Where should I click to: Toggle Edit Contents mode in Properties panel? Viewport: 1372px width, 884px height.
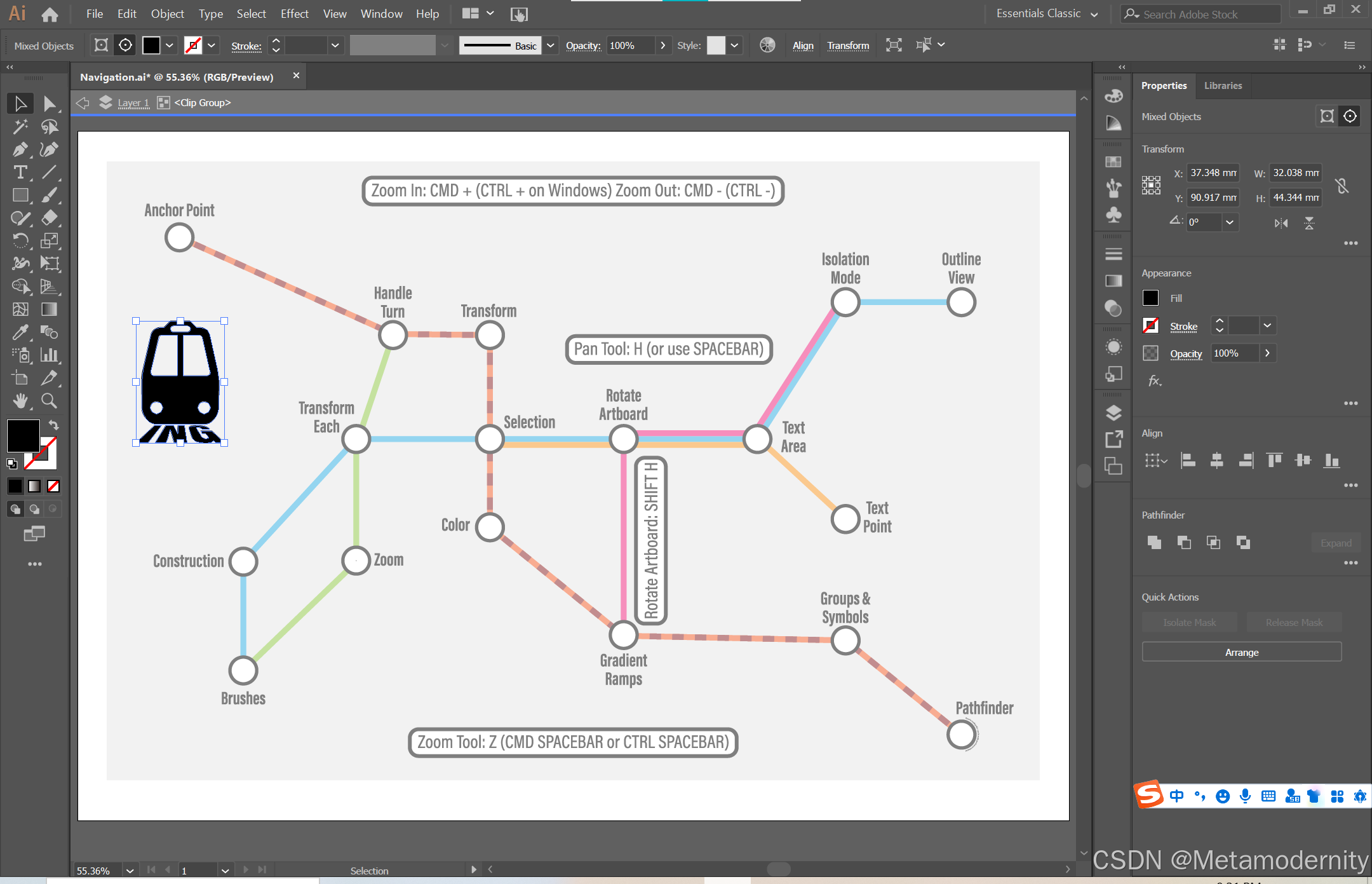pos(1350,116)
